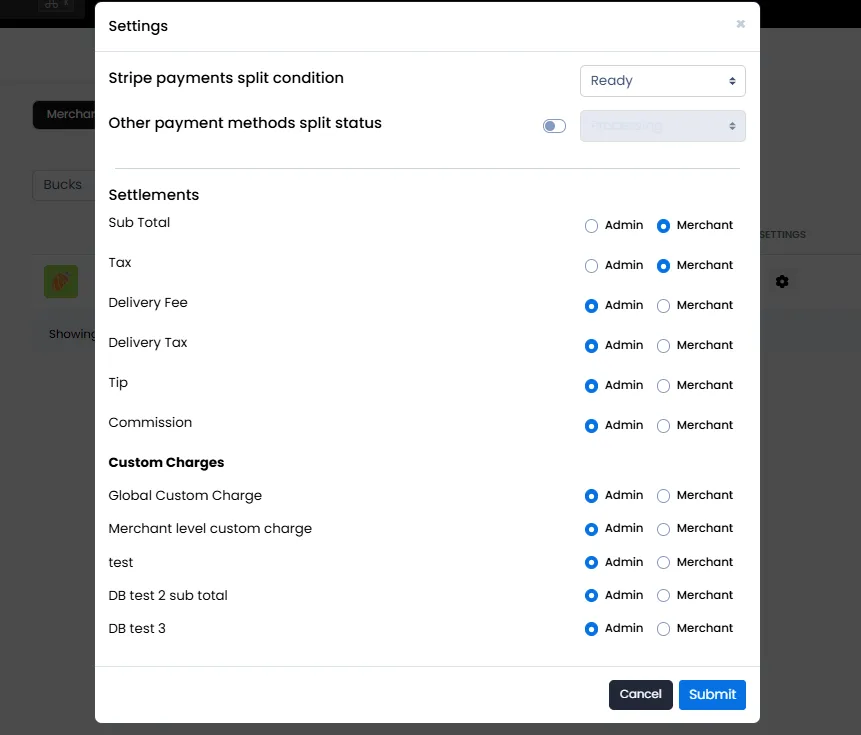Screen dimensions: 861x735
Task: Choose Merchant for Tax settlement
Action: coord(663,266)
